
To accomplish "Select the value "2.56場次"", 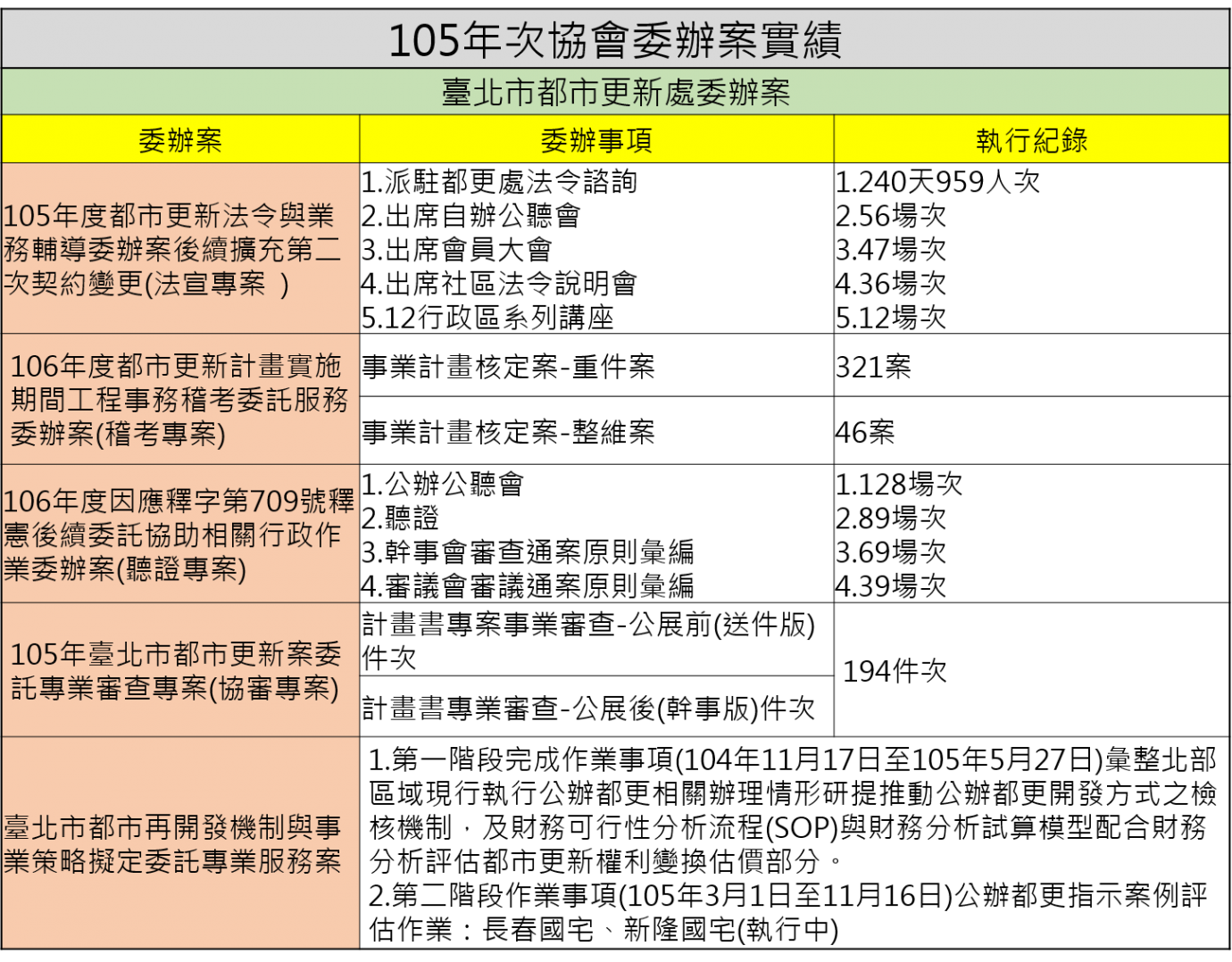I will pyautogui.click(x=891, y=216).
